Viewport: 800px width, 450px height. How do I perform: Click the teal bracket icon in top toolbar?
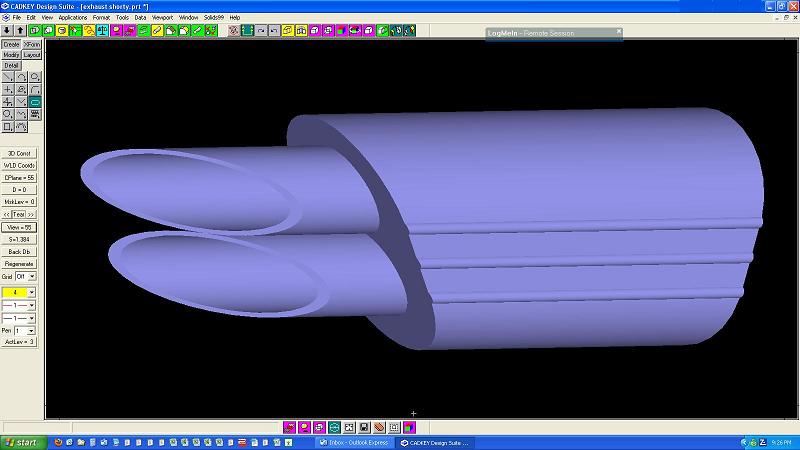[247, 31]
